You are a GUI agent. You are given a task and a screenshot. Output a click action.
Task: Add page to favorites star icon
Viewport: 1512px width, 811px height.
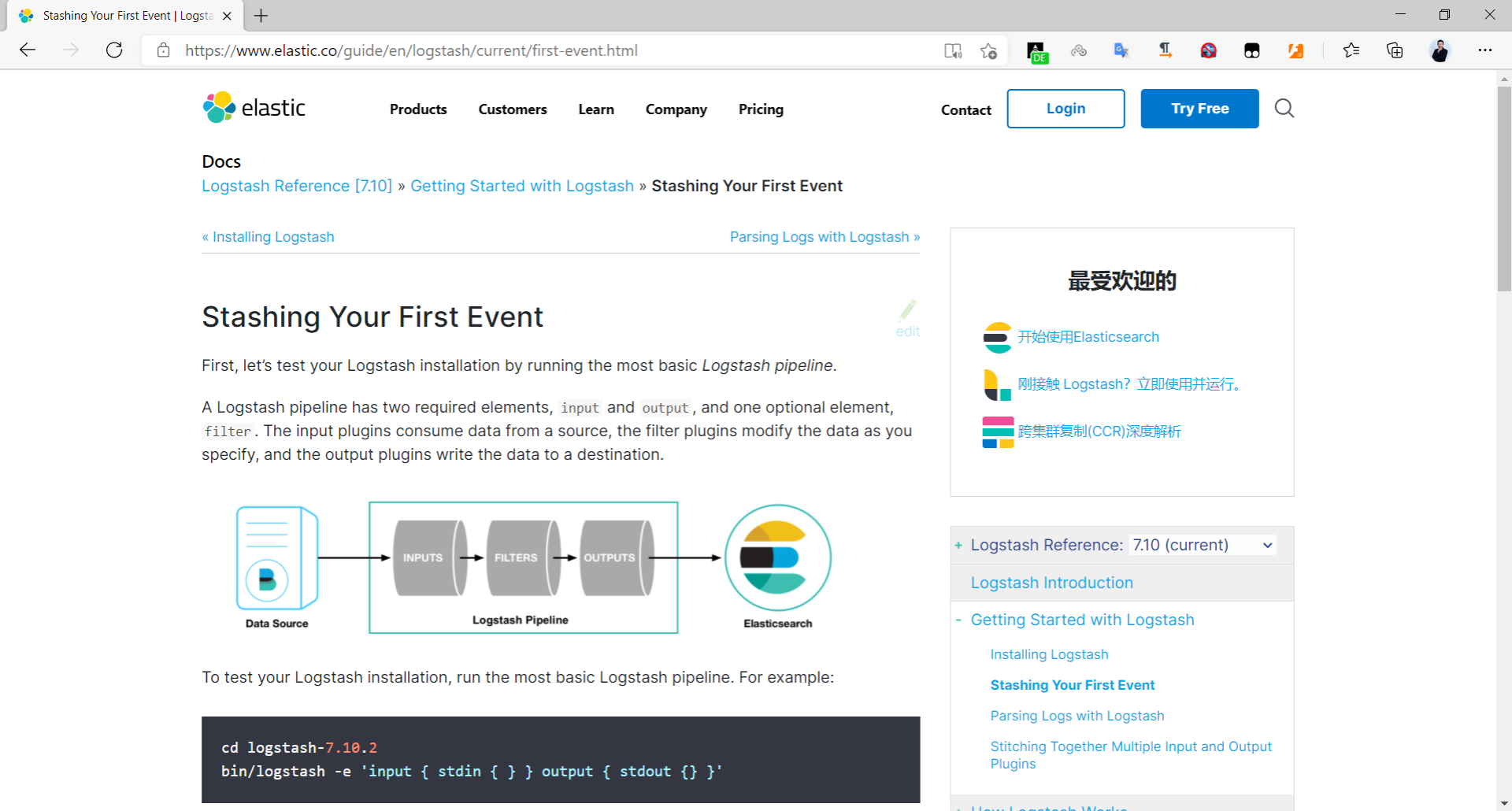tap(989, 50)
